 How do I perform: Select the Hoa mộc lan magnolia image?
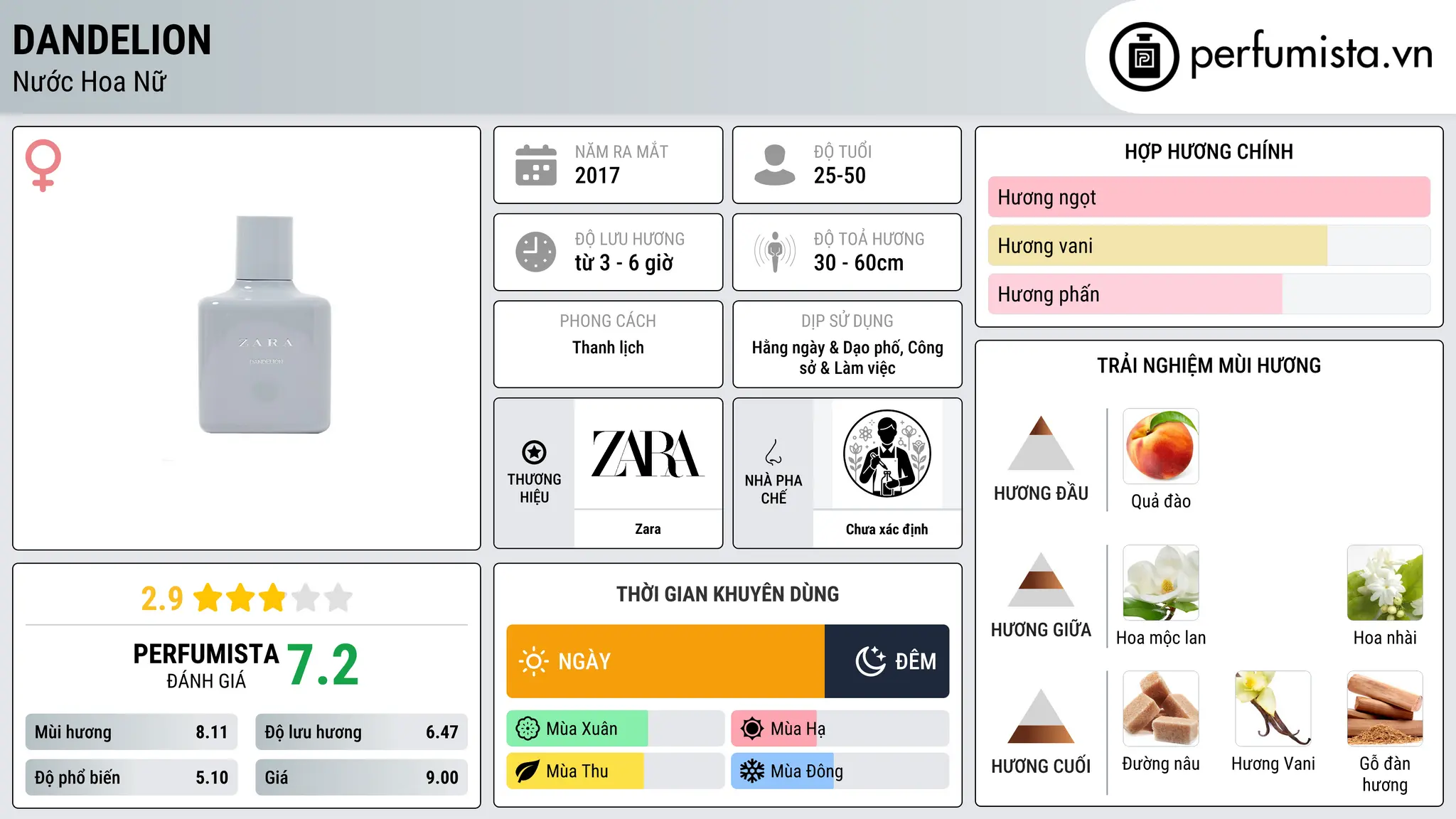pyautogui.click(x=1161, y=583)
